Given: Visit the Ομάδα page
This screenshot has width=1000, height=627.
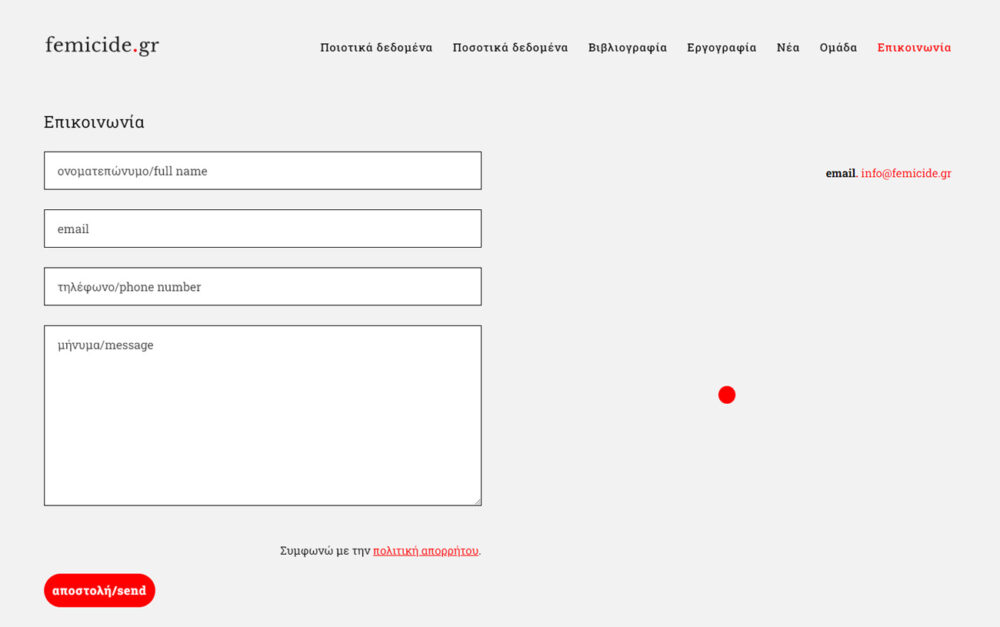Looking at the screenshot, I should tap(838, 48).
